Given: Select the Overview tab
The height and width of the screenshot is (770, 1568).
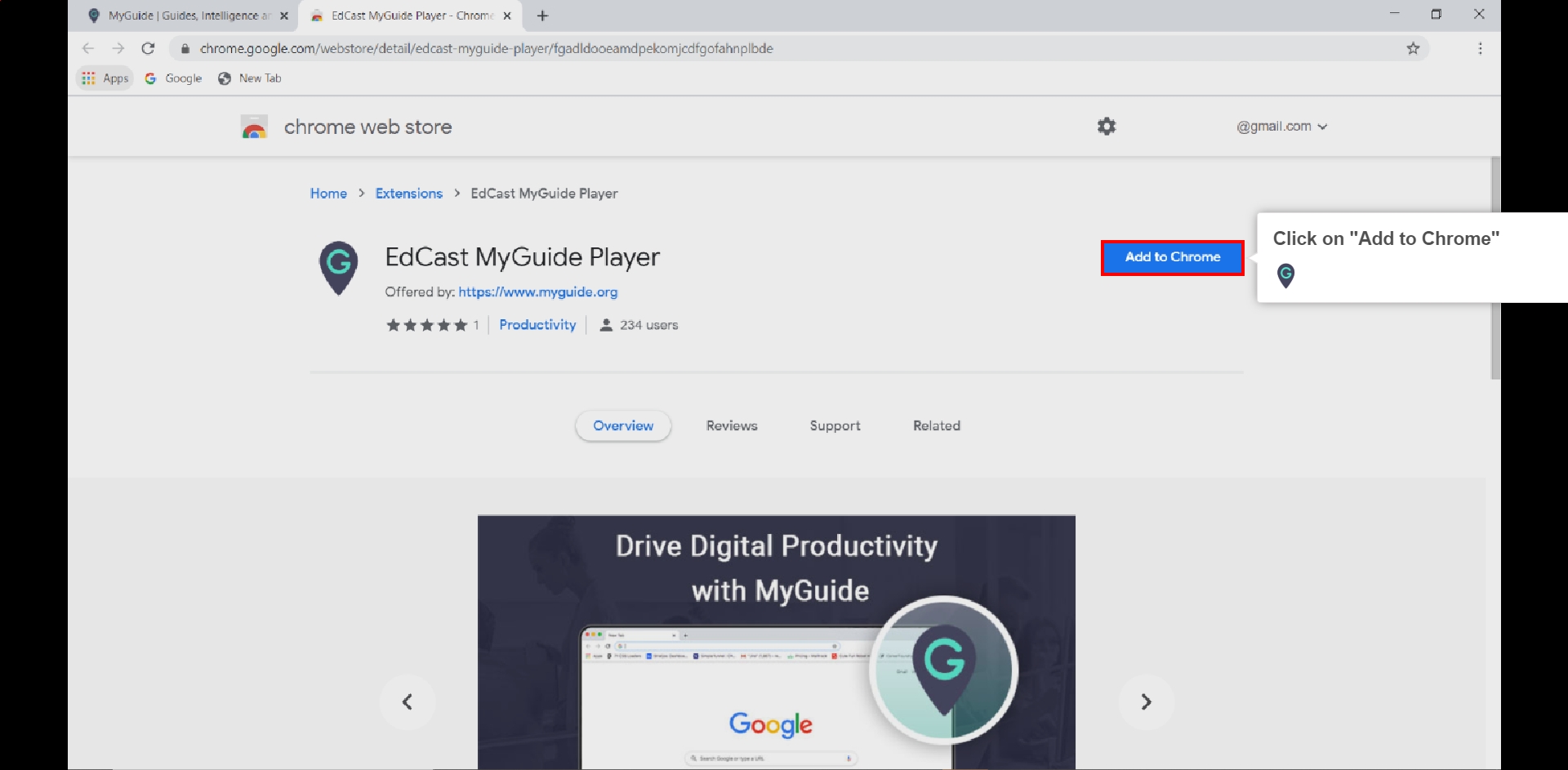Looking at the screenshot, I should [x=623, y=425].
